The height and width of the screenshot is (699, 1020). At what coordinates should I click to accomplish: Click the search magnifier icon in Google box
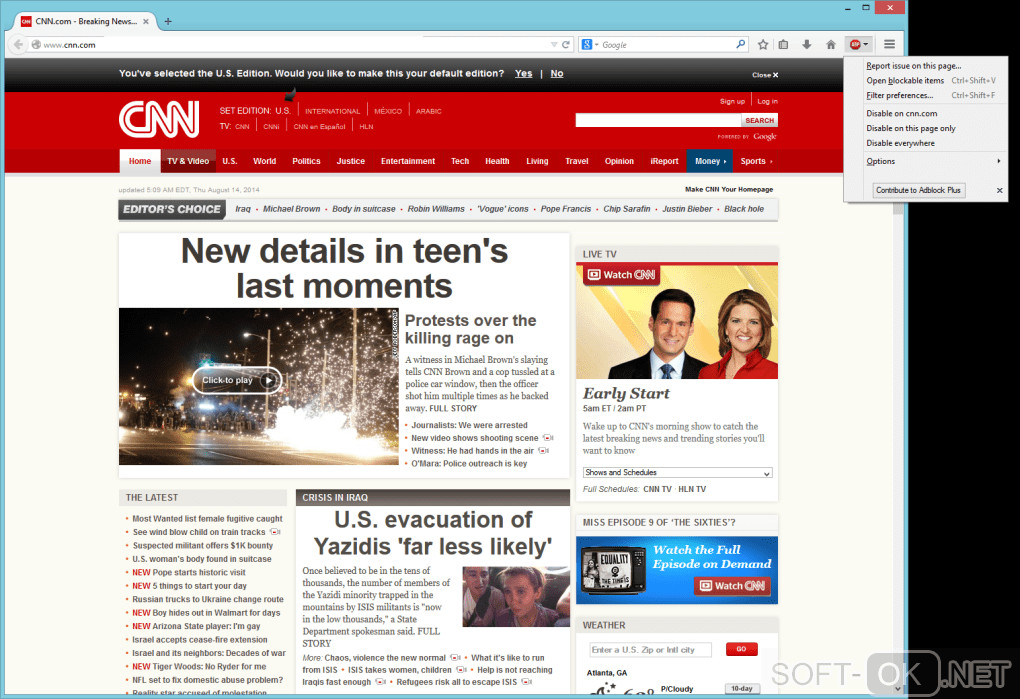point(740,44)
